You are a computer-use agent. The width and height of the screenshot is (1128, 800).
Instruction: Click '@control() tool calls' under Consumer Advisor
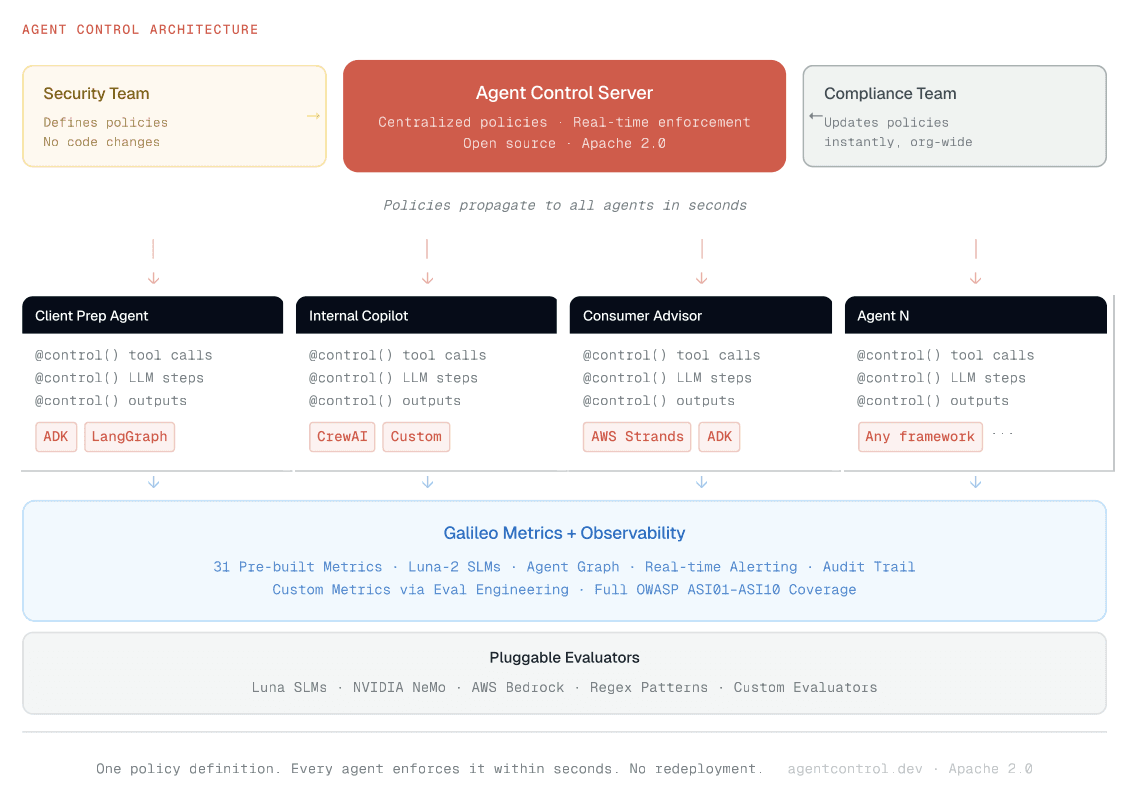point(672,355)
